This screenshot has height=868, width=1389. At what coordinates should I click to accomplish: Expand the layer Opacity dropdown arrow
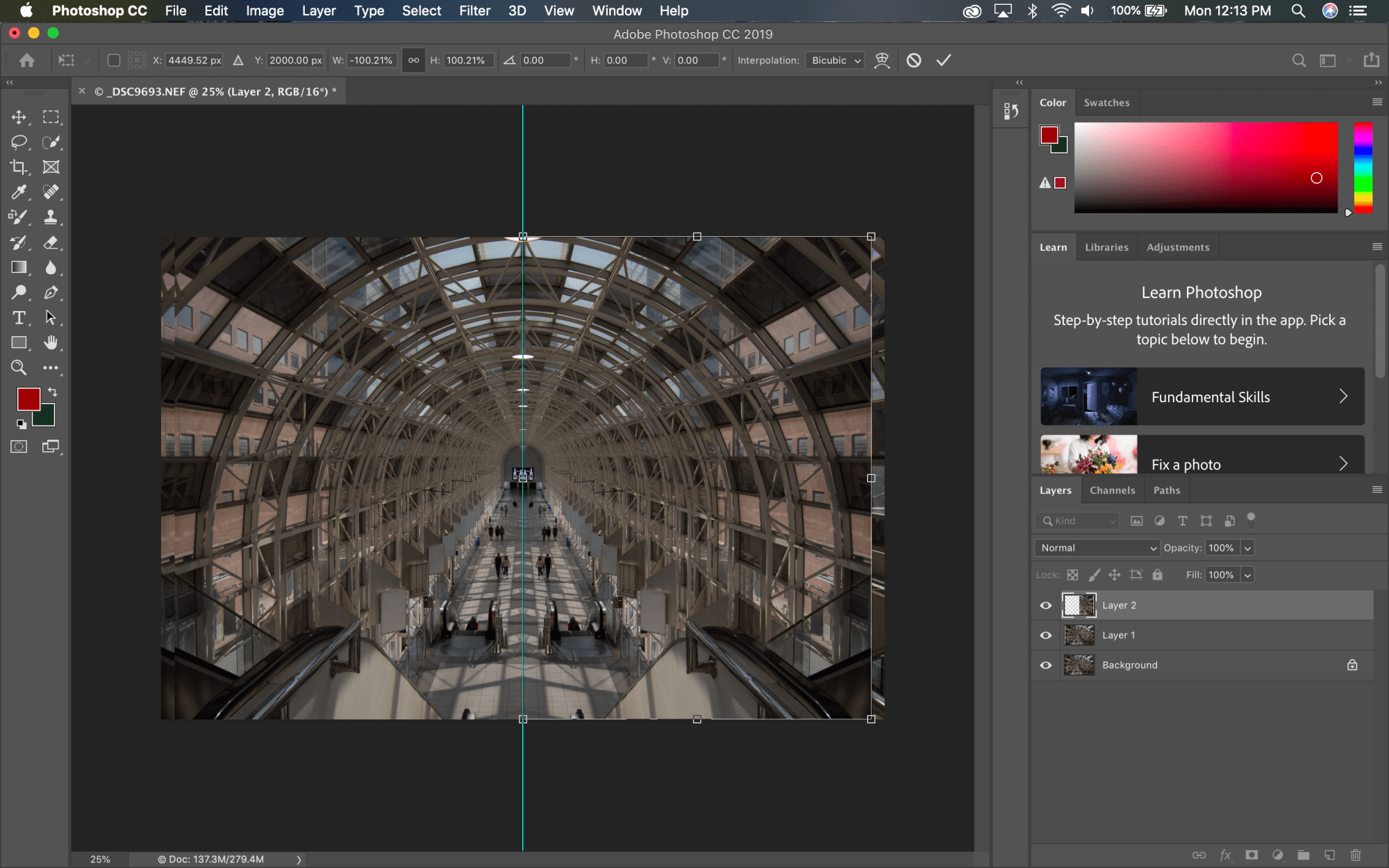pos(1248,548)
